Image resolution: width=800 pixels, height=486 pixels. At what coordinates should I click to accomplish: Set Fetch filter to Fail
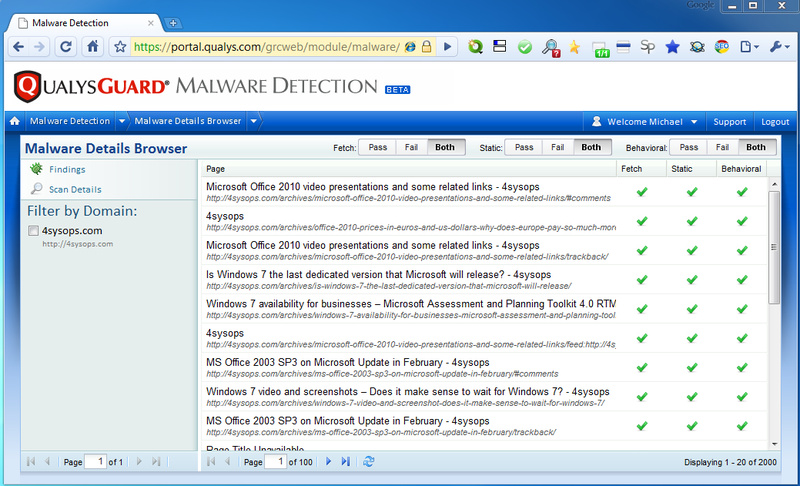tap(411, 147)
